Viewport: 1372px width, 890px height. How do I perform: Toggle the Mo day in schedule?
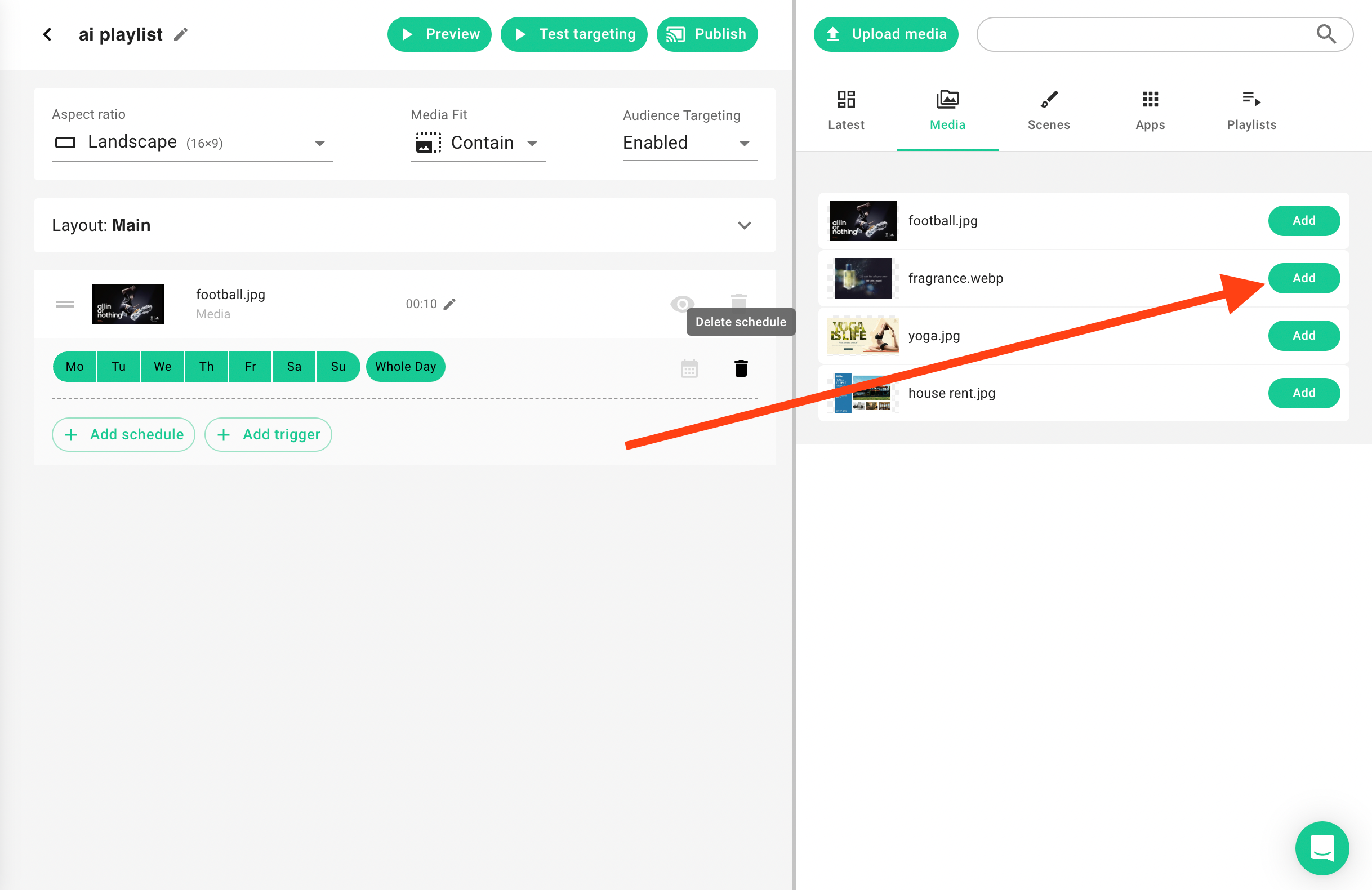click(x=74, y=367)
